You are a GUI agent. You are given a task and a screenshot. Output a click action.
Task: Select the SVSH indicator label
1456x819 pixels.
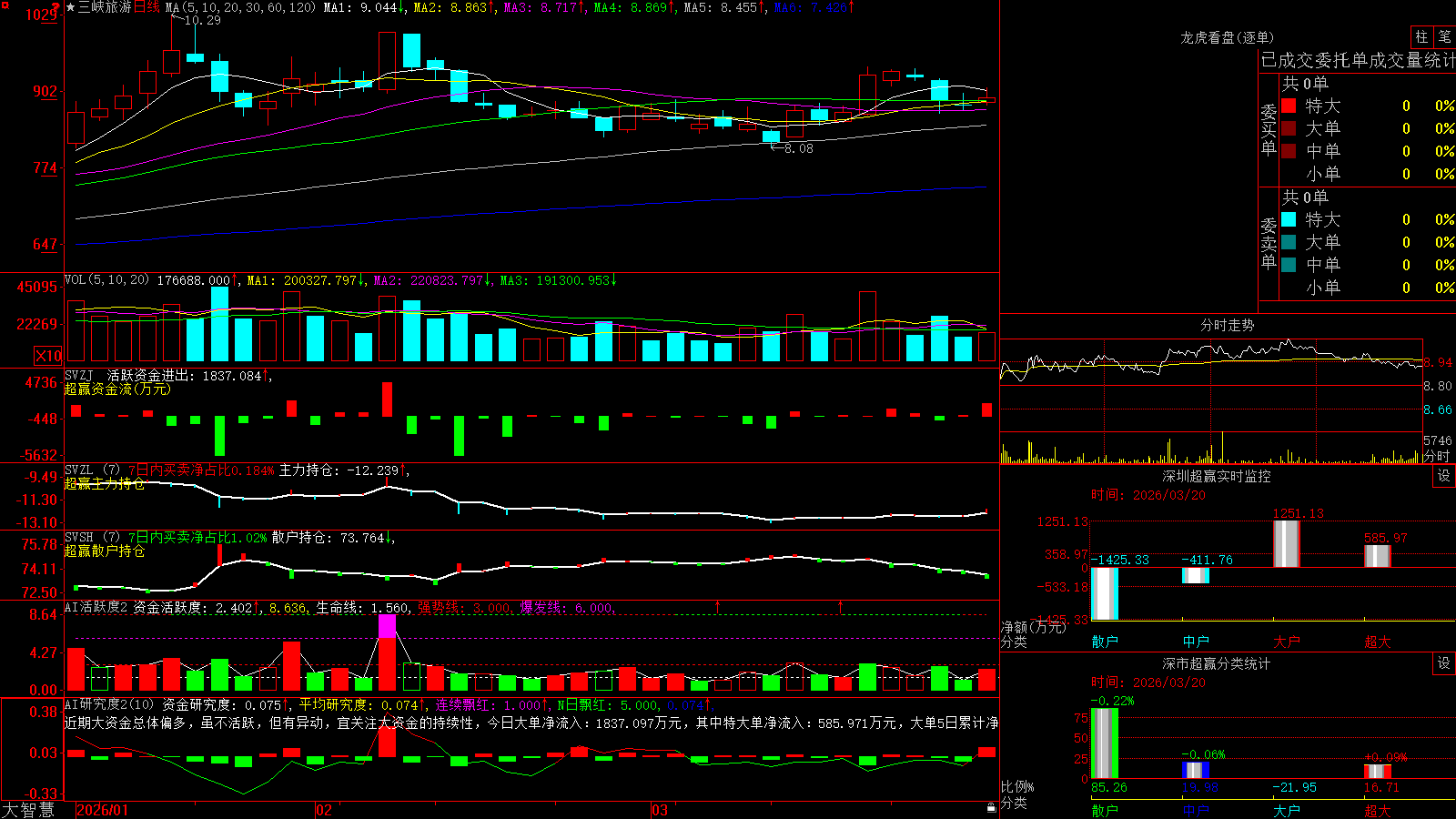[x=79, y=537]
